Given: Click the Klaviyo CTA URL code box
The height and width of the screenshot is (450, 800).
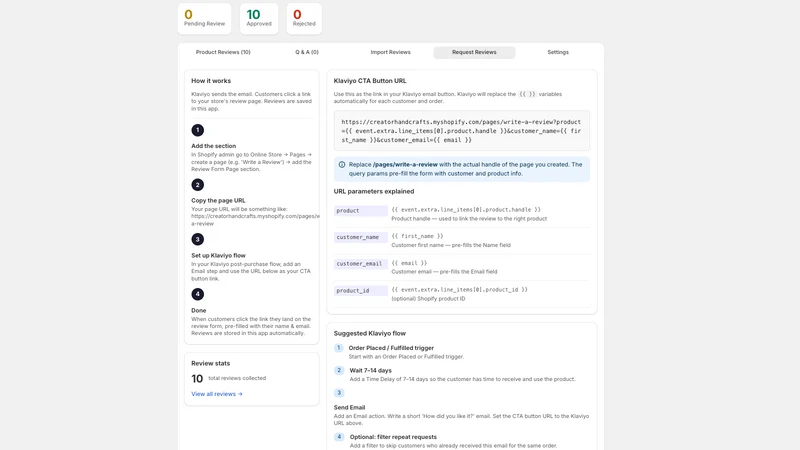Looking at the screenshot, I should pos(462,131).
